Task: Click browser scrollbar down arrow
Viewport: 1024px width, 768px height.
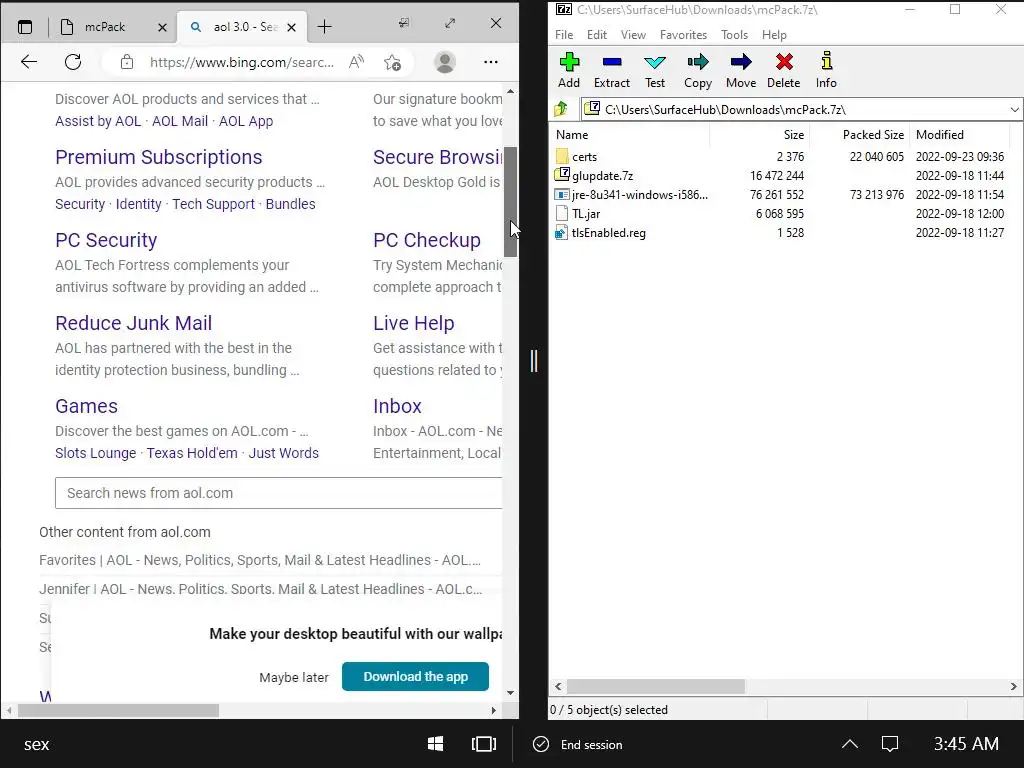Action: click(x=511, y=693)
